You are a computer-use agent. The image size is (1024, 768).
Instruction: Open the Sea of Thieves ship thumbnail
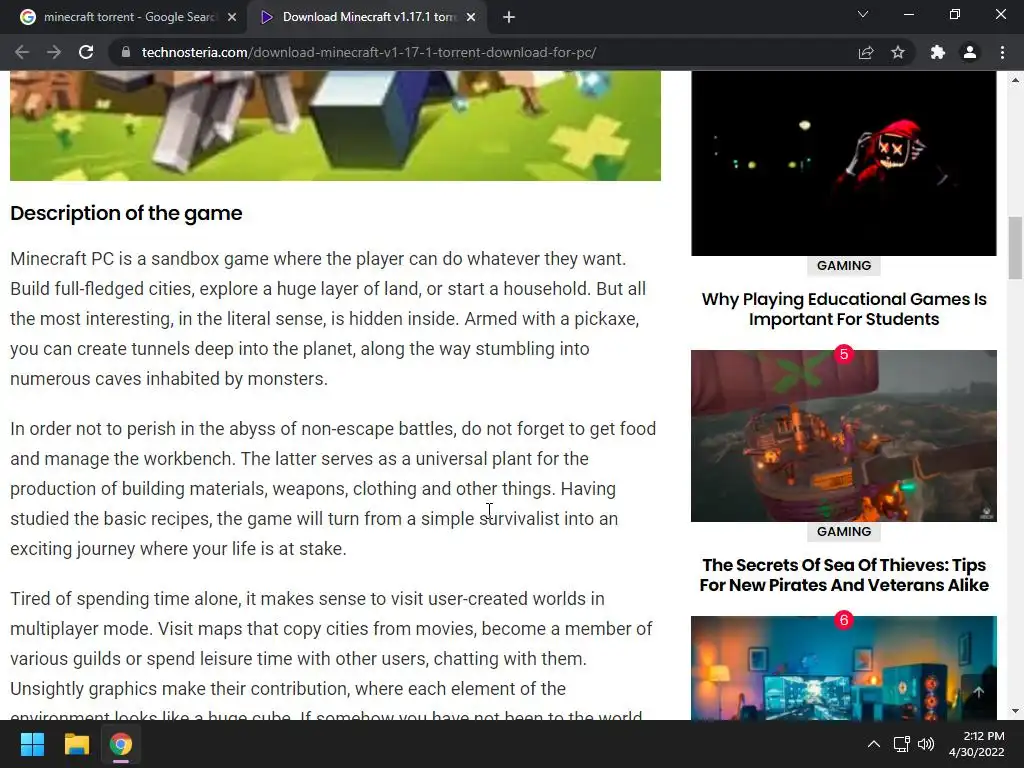pyautogui.click(x=844, y=436)
